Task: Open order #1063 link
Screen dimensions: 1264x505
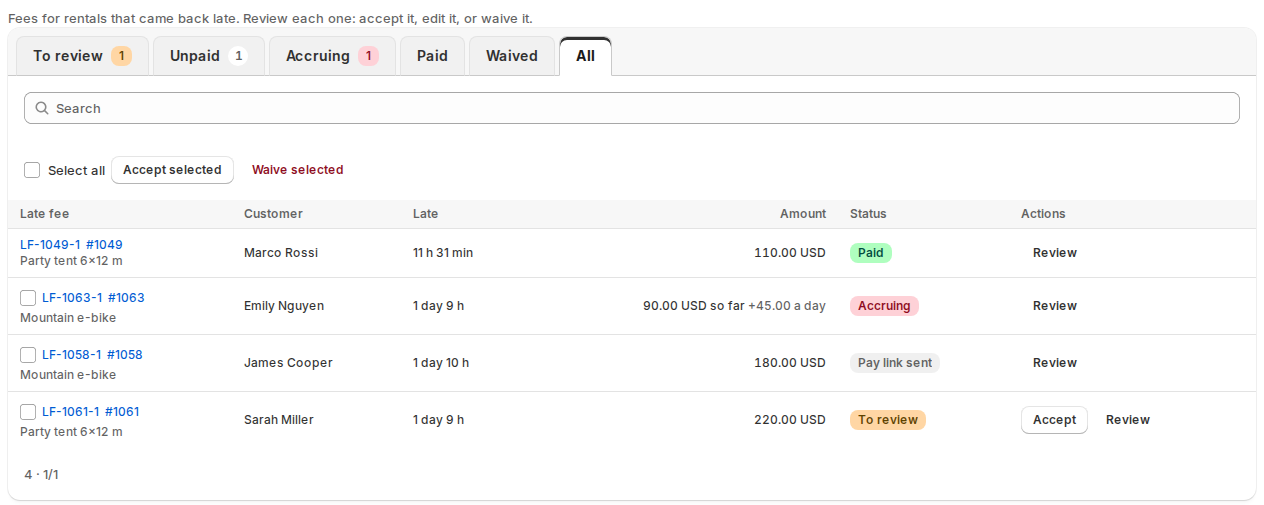Action: [126, 297]
